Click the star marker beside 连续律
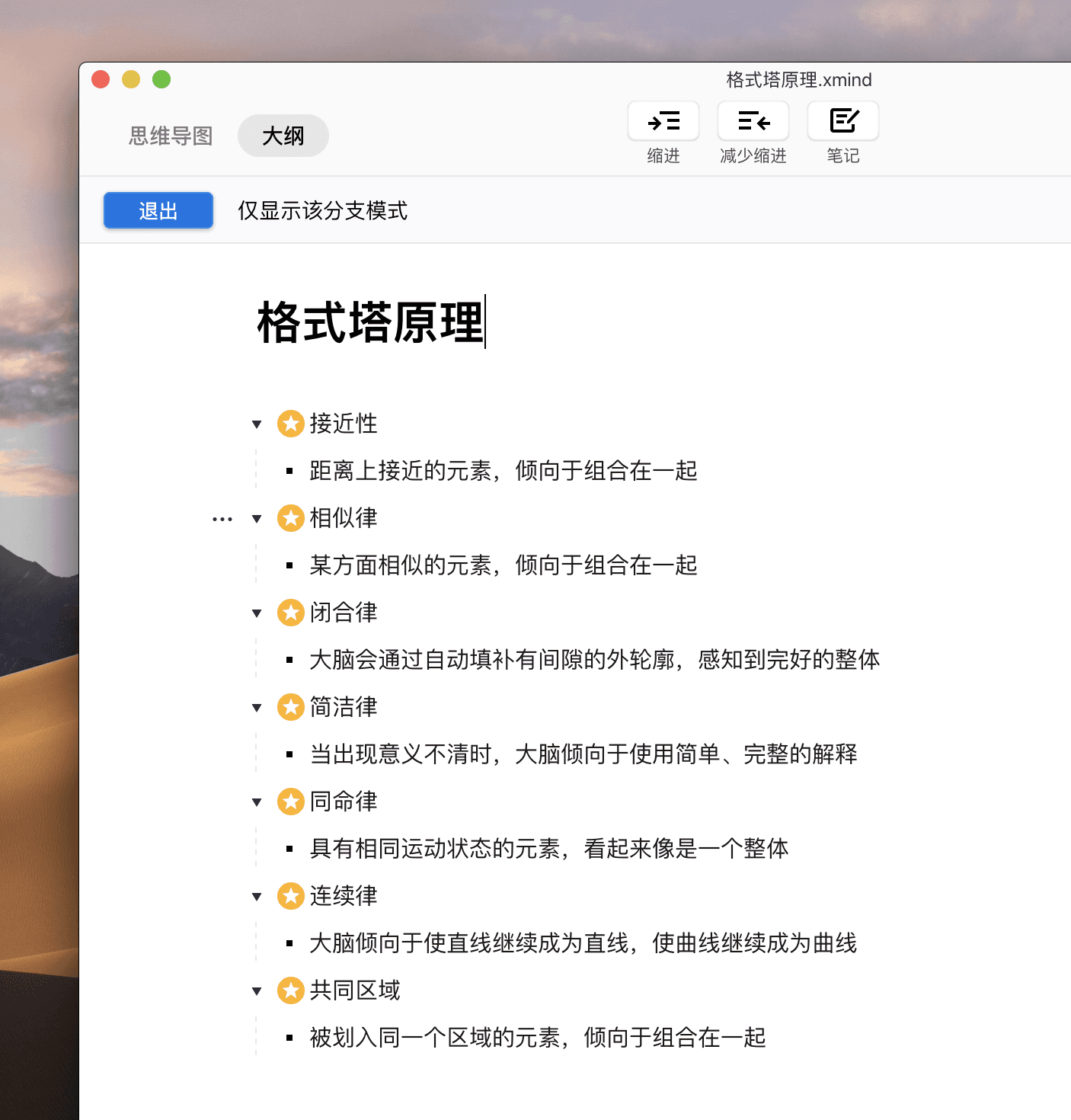1071x1120 pixels. (290, 896)
